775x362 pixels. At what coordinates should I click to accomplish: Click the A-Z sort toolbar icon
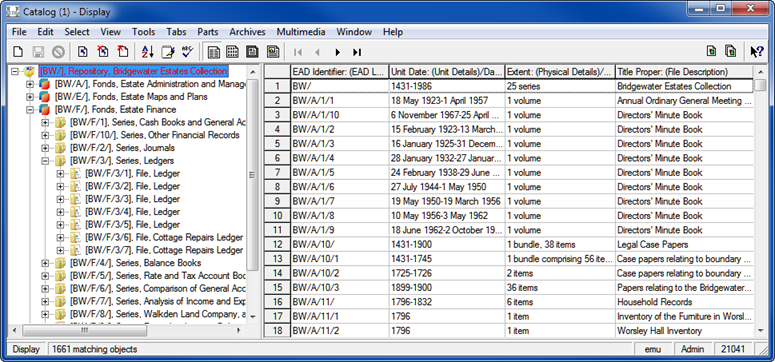(x=147, y=51)
